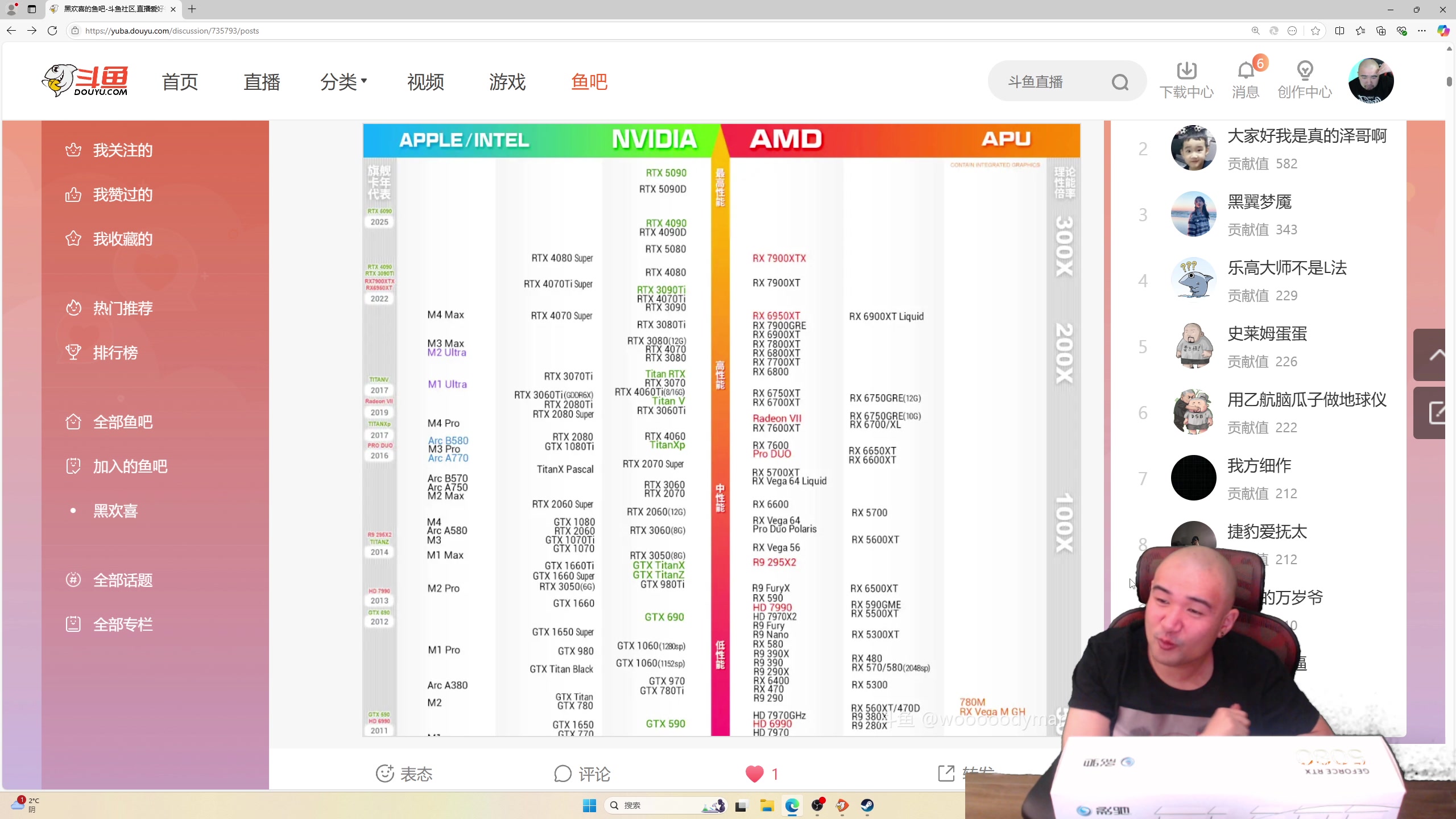Open 全部专栏 in sidebar
The width and height of the screenshot is (1456, 819).
click(x=123, y=624)
